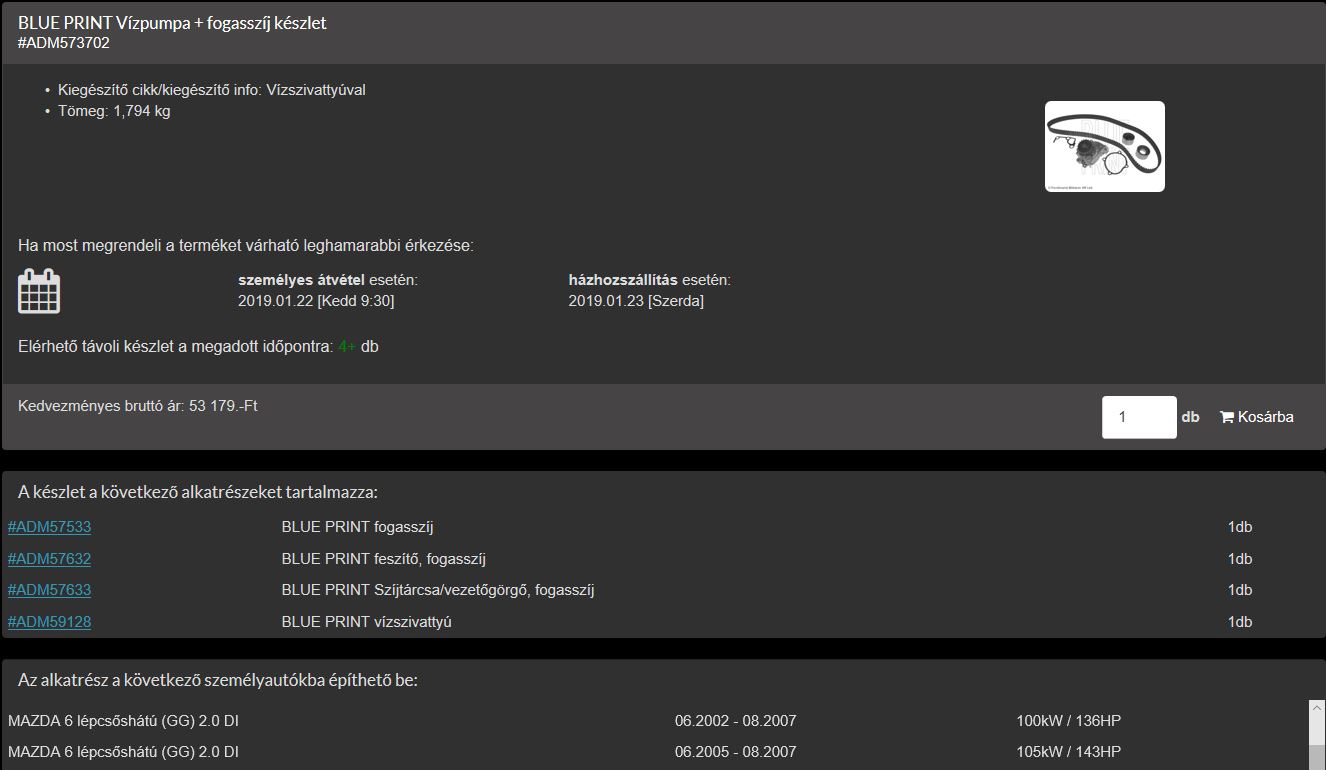Click 'BLUE PRINT Szíjtárcsa/vezetőgörgő, fogasszíj' part name
This screenshot has width=1326, height=770.
click(438, 590)
